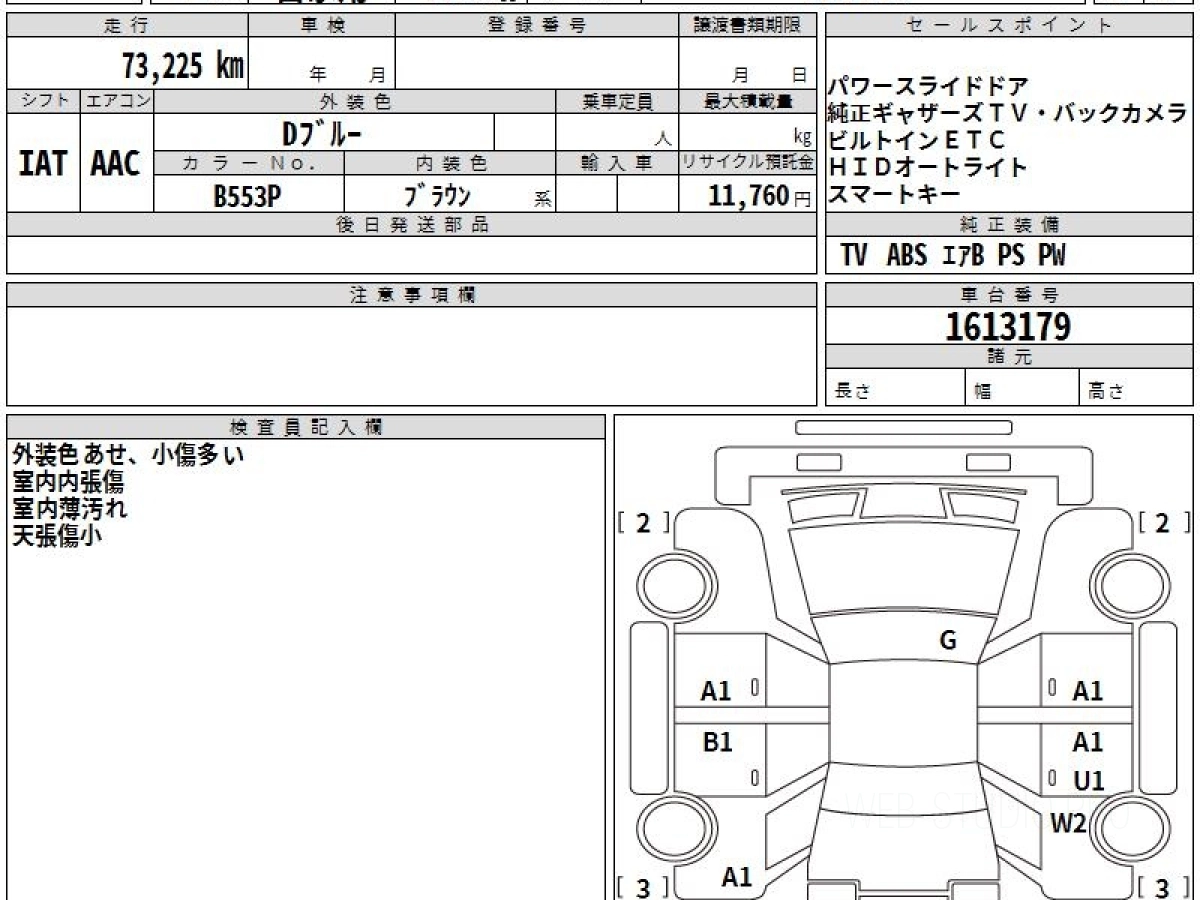Click the 高さ dimension label
The image size is (1200, 900).
(x=1107, y=392)
